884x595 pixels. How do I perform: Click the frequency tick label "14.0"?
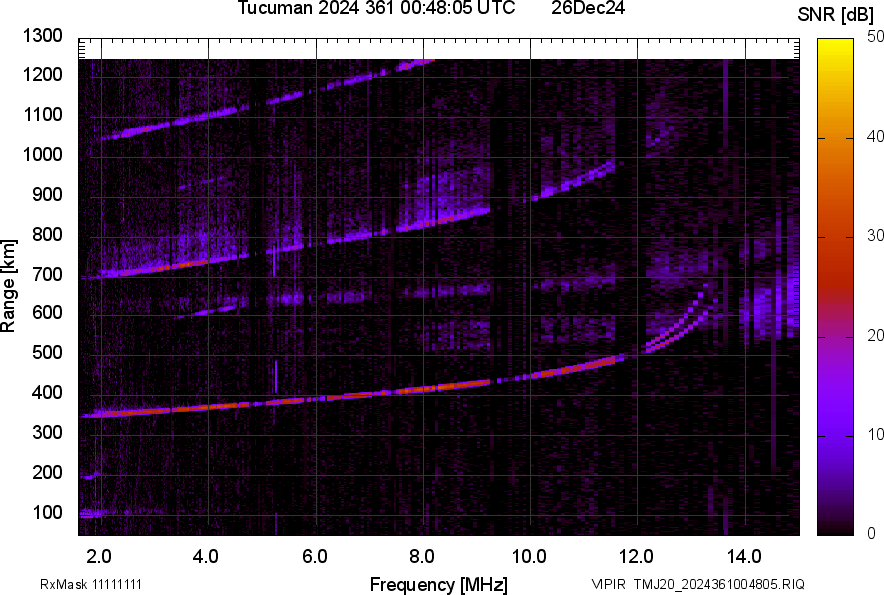pyautogui.click(x=744, y=557)
